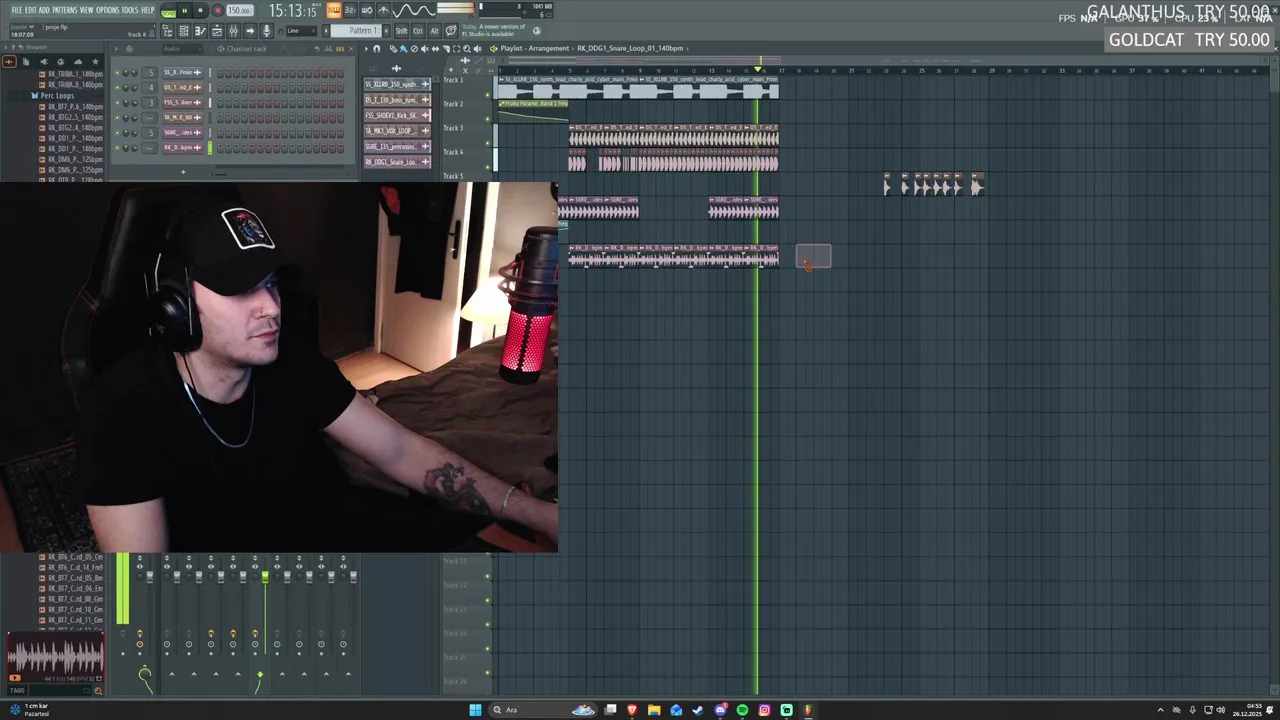Toggle the Playlist magnet snap icon
Viewport: 1280px width, 720px height.
(376, 49)
